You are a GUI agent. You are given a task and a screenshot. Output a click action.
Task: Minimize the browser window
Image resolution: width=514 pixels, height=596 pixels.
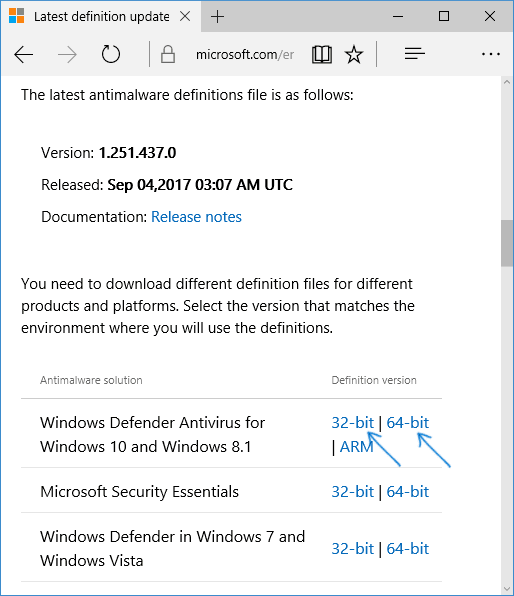coord(398,16)
